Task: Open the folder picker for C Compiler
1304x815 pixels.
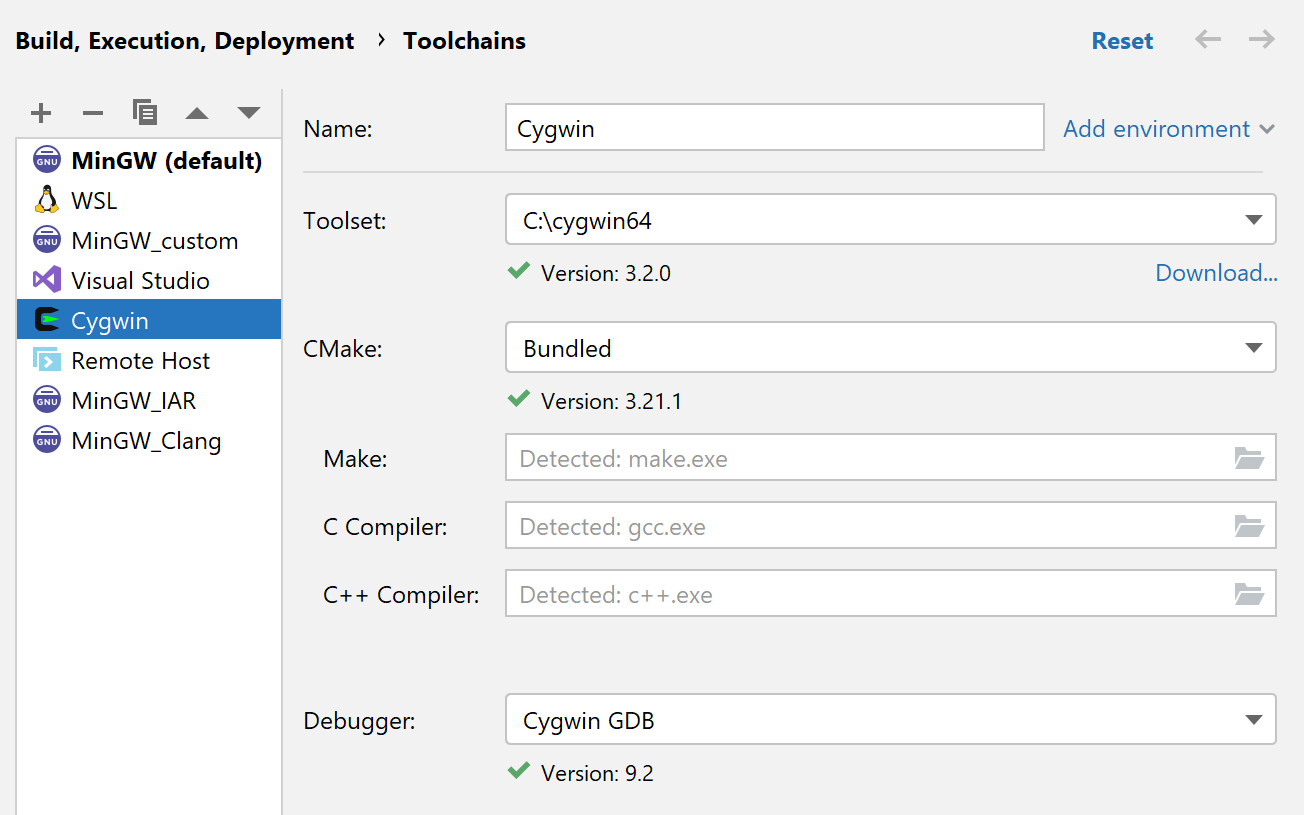Action: [x=1248, y=525]
